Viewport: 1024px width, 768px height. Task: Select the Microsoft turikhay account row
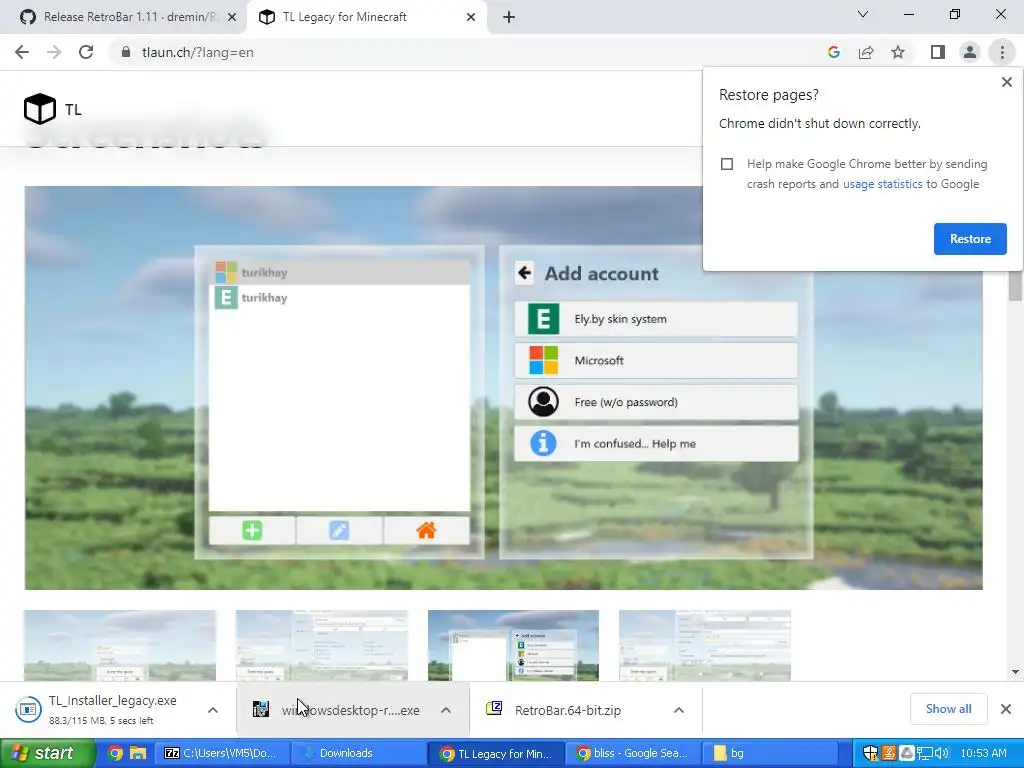click(340, 272)
